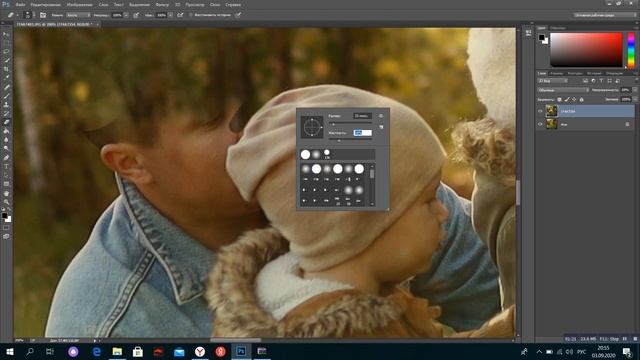
Task: Open the brush preset picker arrow
Action: tap(33, 15)
